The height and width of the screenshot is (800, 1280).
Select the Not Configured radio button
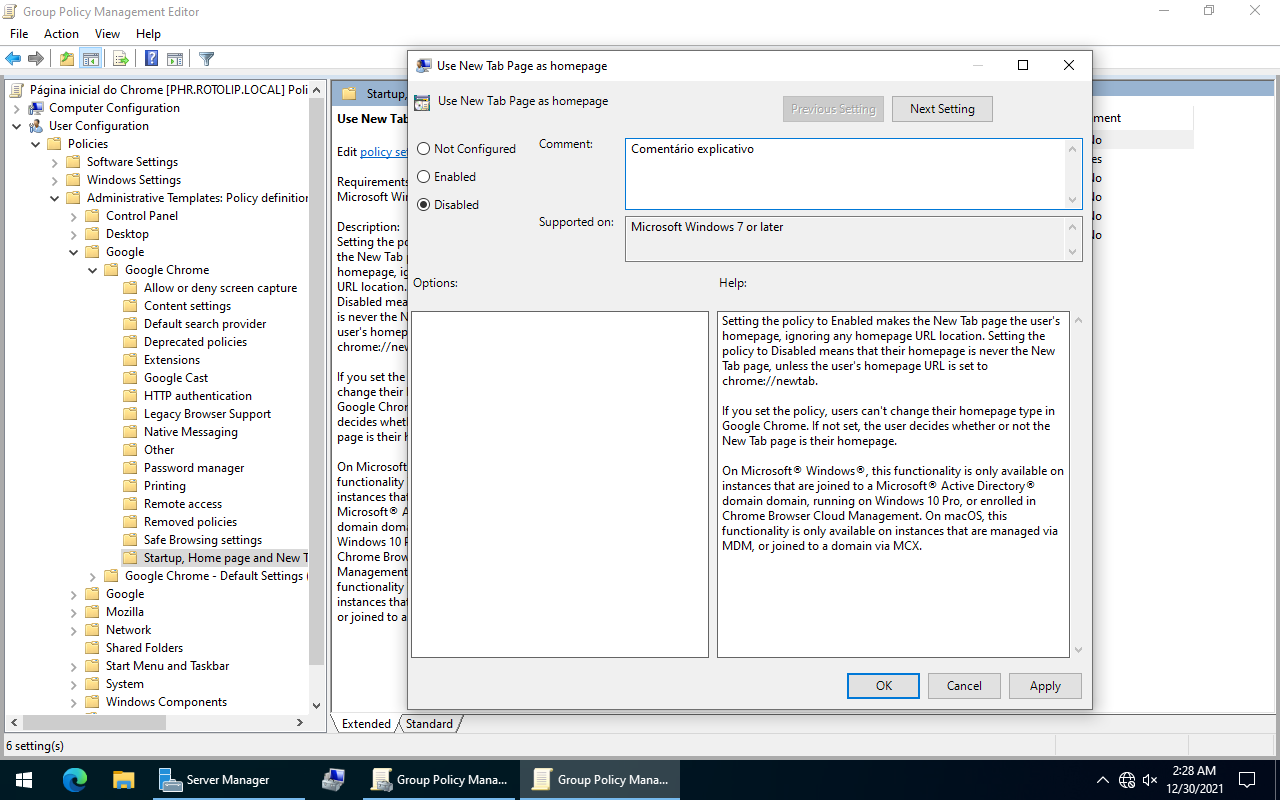click(424, 149)
